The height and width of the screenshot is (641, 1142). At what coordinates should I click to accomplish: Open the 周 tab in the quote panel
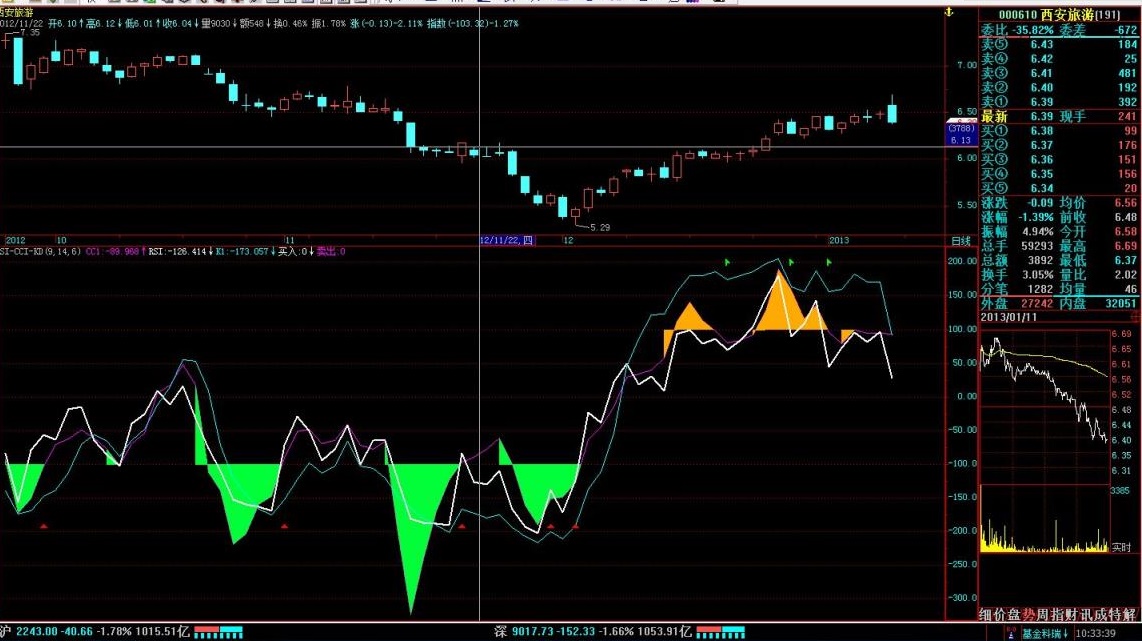click(1042, 615)
